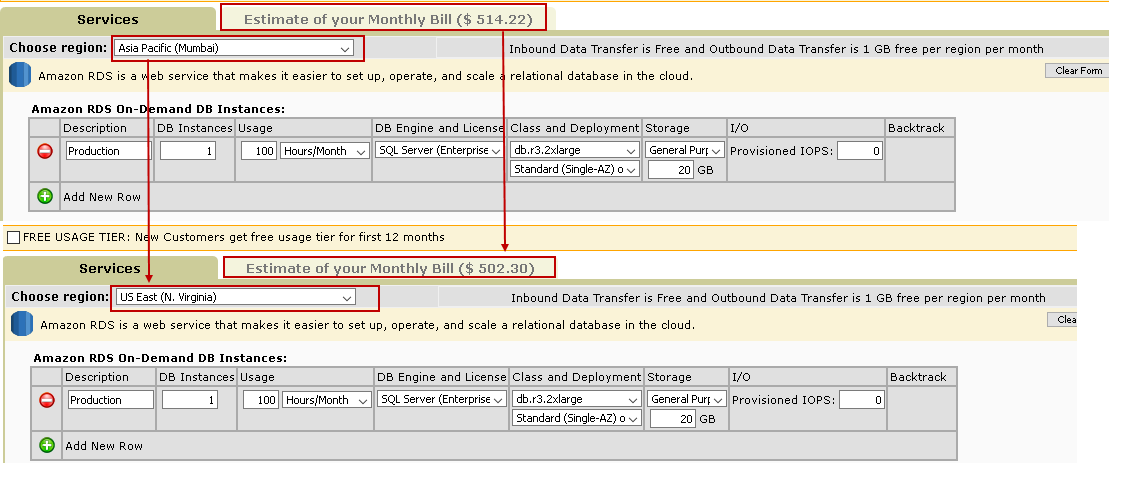Click green plus icon in Mumbai panel
Image resolution: width=1123 pixels, height=477 pixels.
tap(45, 196)
